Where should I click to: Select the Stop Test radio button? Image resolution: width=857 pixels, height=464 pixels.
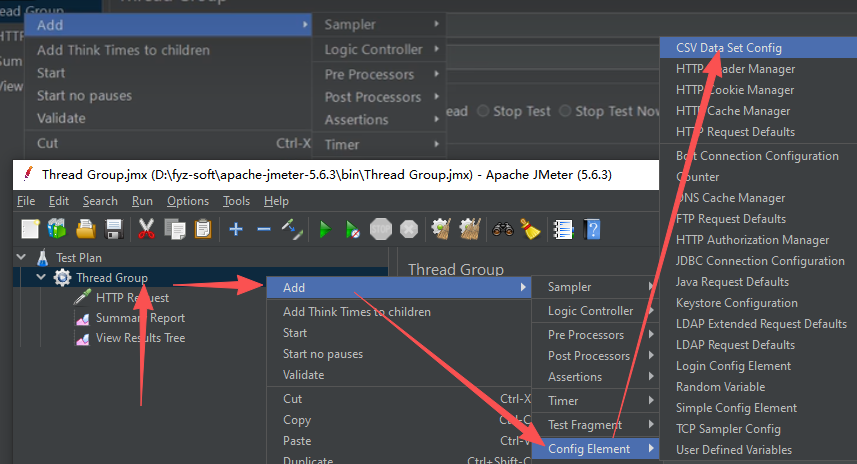click(483, 111)
